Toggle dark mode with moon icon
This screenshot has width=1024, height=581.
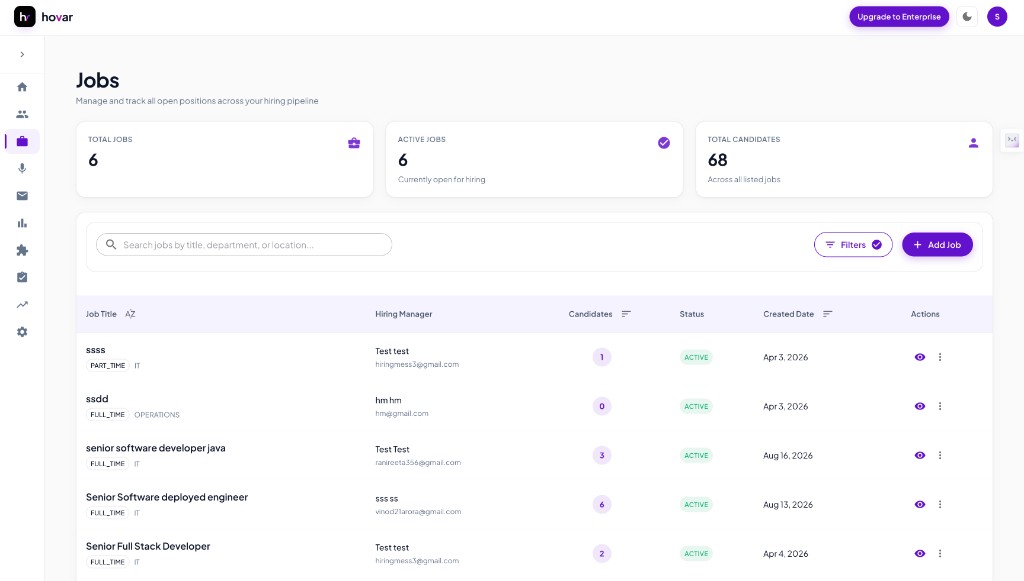pos(967,17)
